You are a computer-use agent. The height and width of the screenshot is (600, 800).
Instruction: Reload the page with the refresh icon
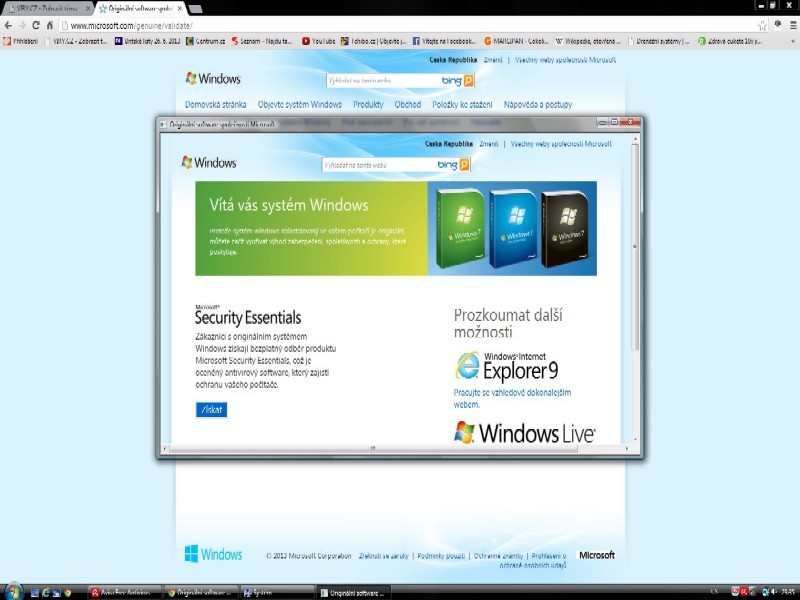[x=36, y=25]
